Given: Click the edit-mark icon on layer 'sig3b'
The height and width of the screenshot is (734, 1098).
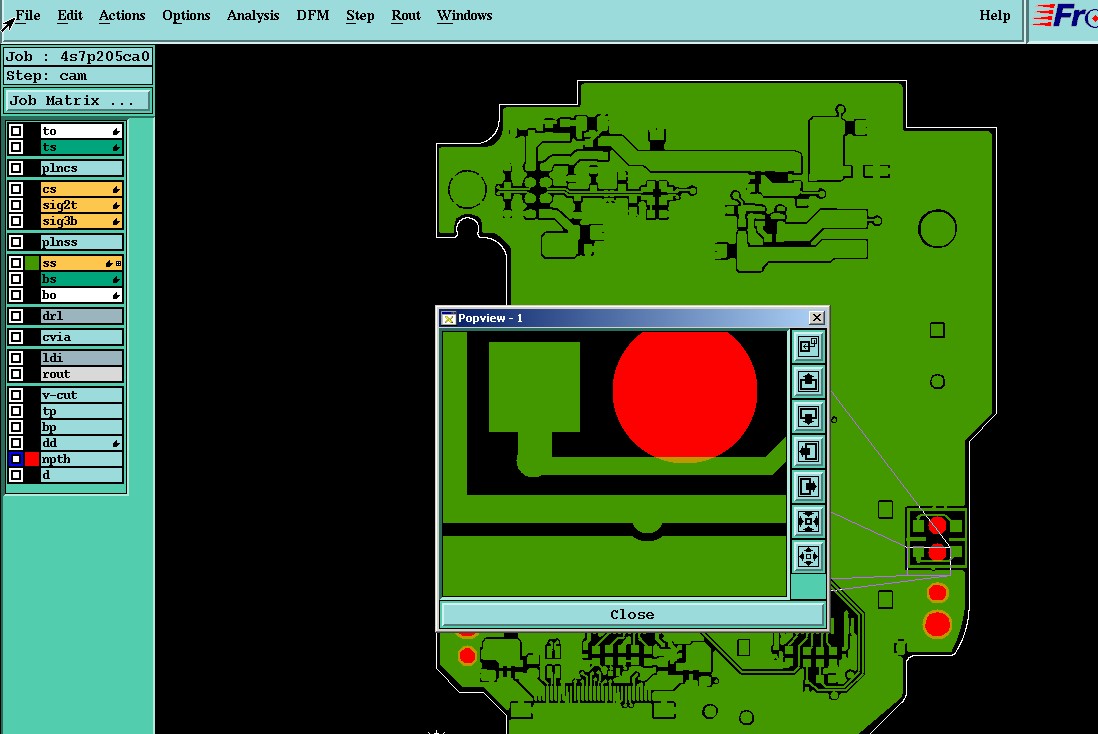Looking at the screenshot, I should 116,221.
